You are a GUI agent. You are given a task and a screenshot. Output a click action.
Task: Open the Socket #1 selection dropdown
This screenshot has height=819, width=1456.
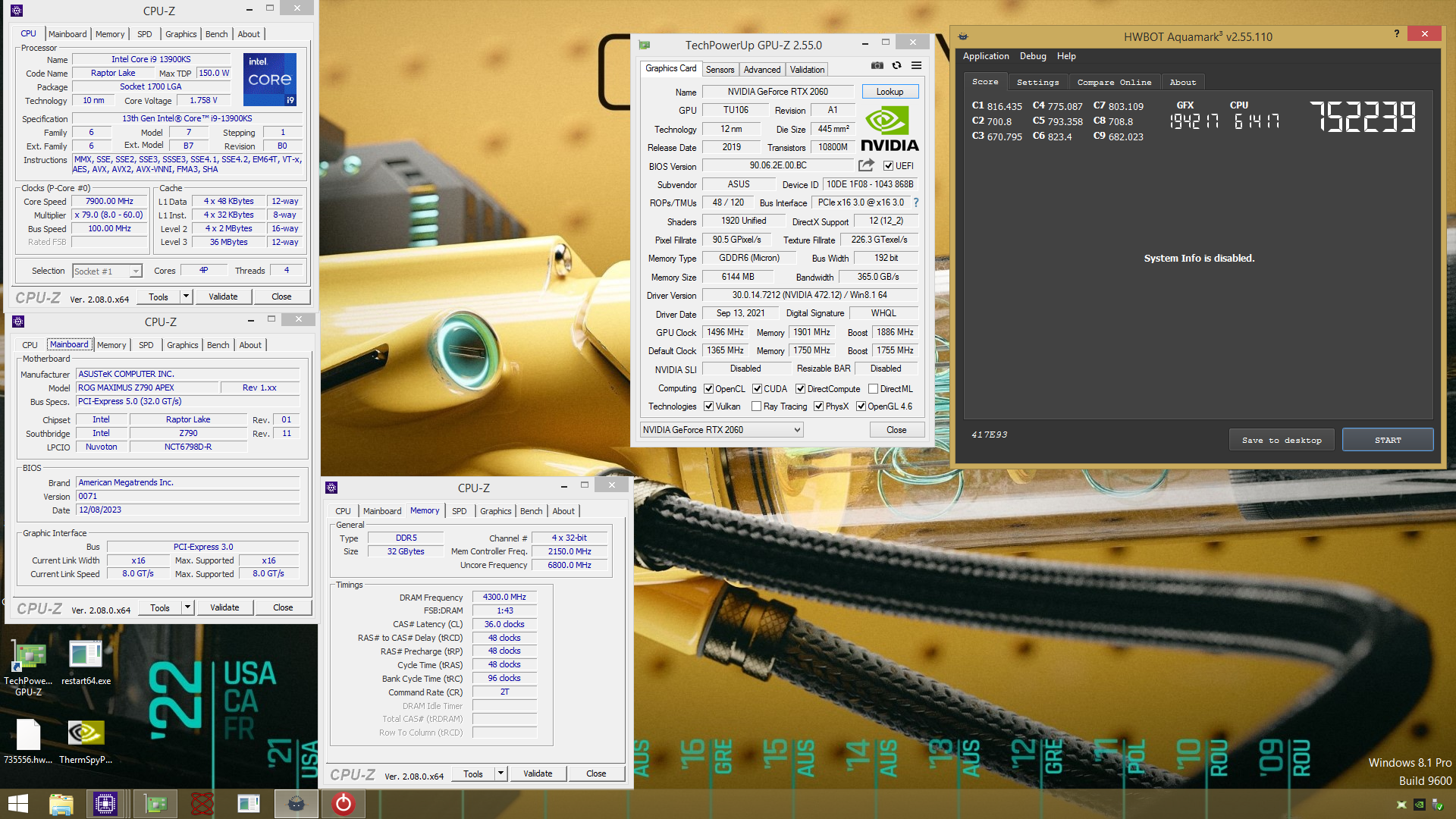(107, 271)
